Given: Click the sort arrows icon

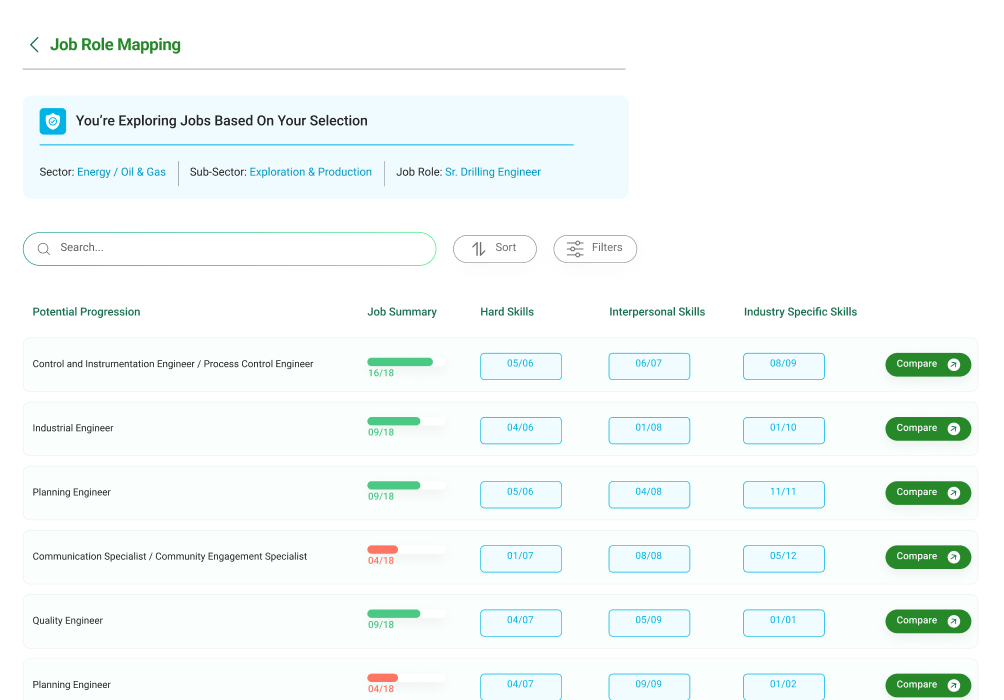Looking at the screenshot, I should [478, 249].
